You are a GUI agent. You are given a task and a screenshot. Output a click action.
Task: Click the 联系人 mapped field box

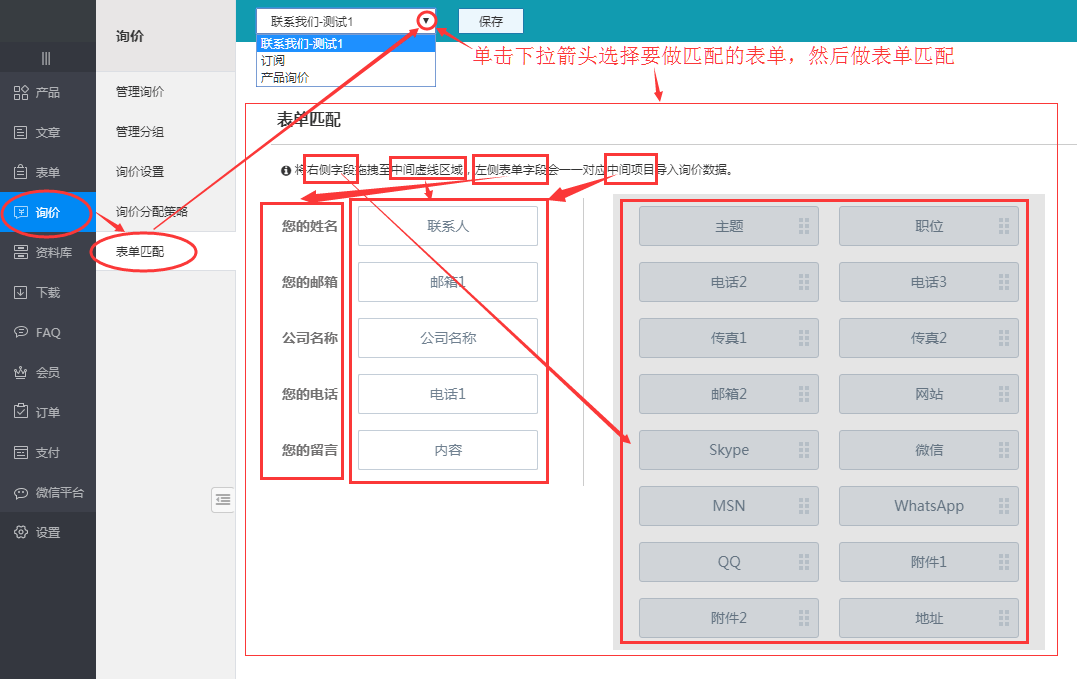tap(448, 226)
